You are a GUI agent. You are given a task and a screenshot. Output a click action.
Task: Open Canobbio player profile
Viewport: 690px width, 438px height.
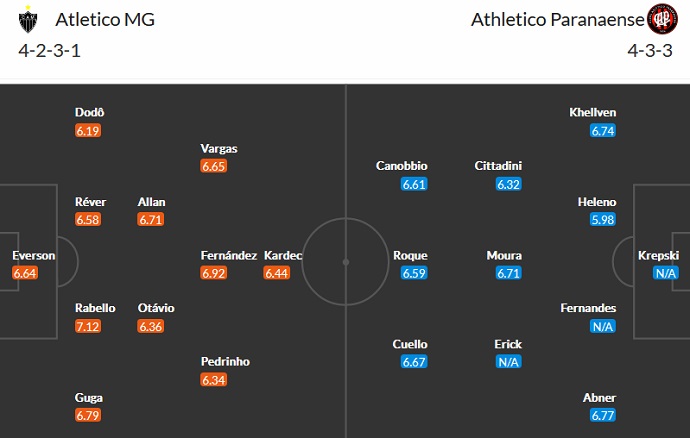coord(401,166)
